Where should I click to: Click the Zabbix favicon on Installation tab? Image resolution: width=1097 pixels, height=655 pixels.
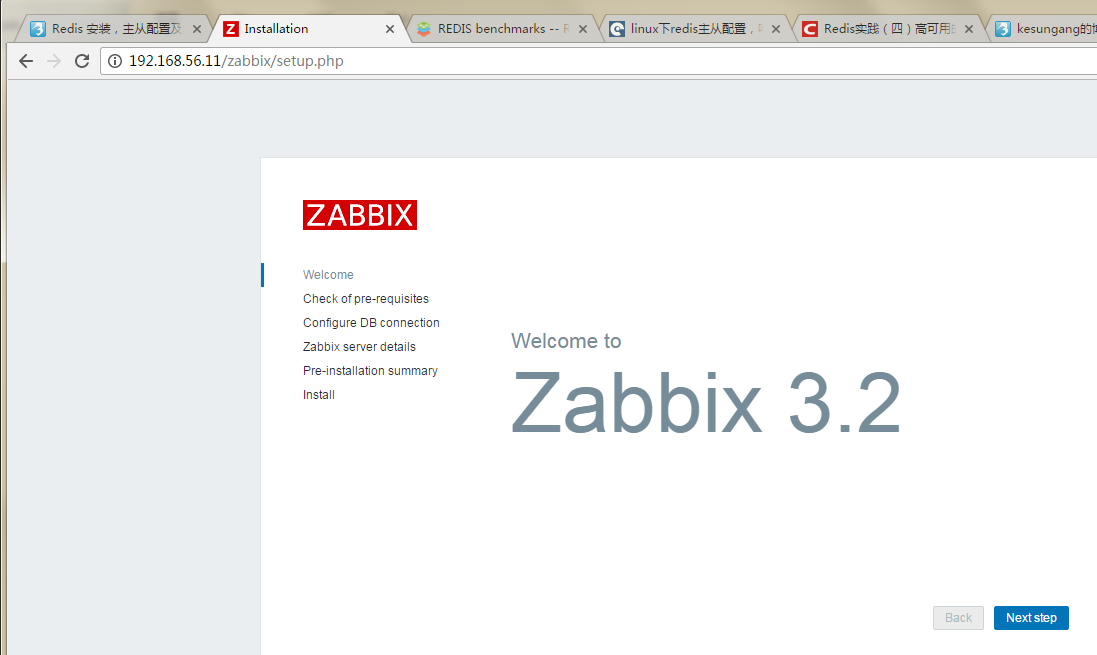coord(231,29)
